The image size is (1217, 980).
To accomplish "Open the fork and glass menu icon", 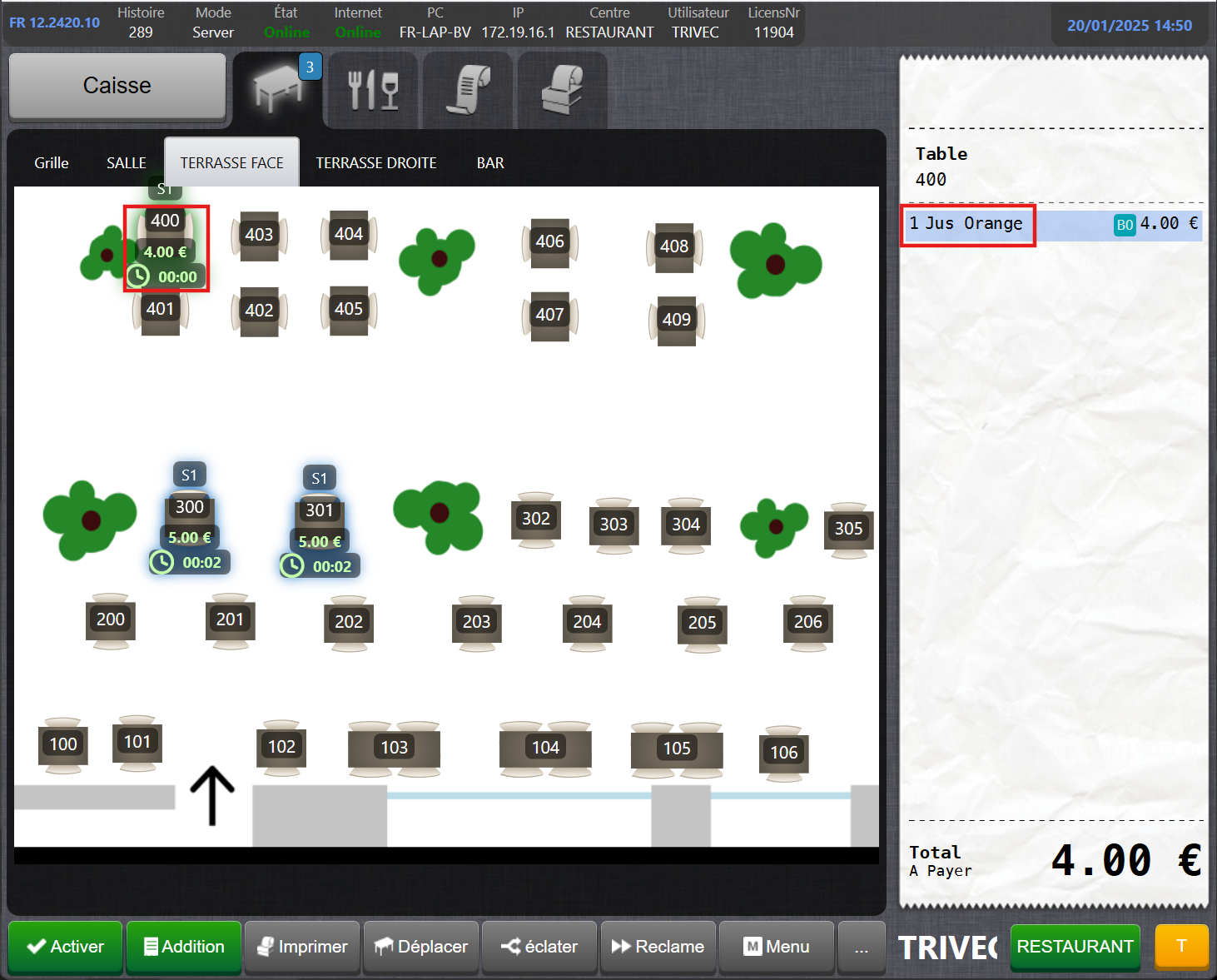I will tap(373, 90).
